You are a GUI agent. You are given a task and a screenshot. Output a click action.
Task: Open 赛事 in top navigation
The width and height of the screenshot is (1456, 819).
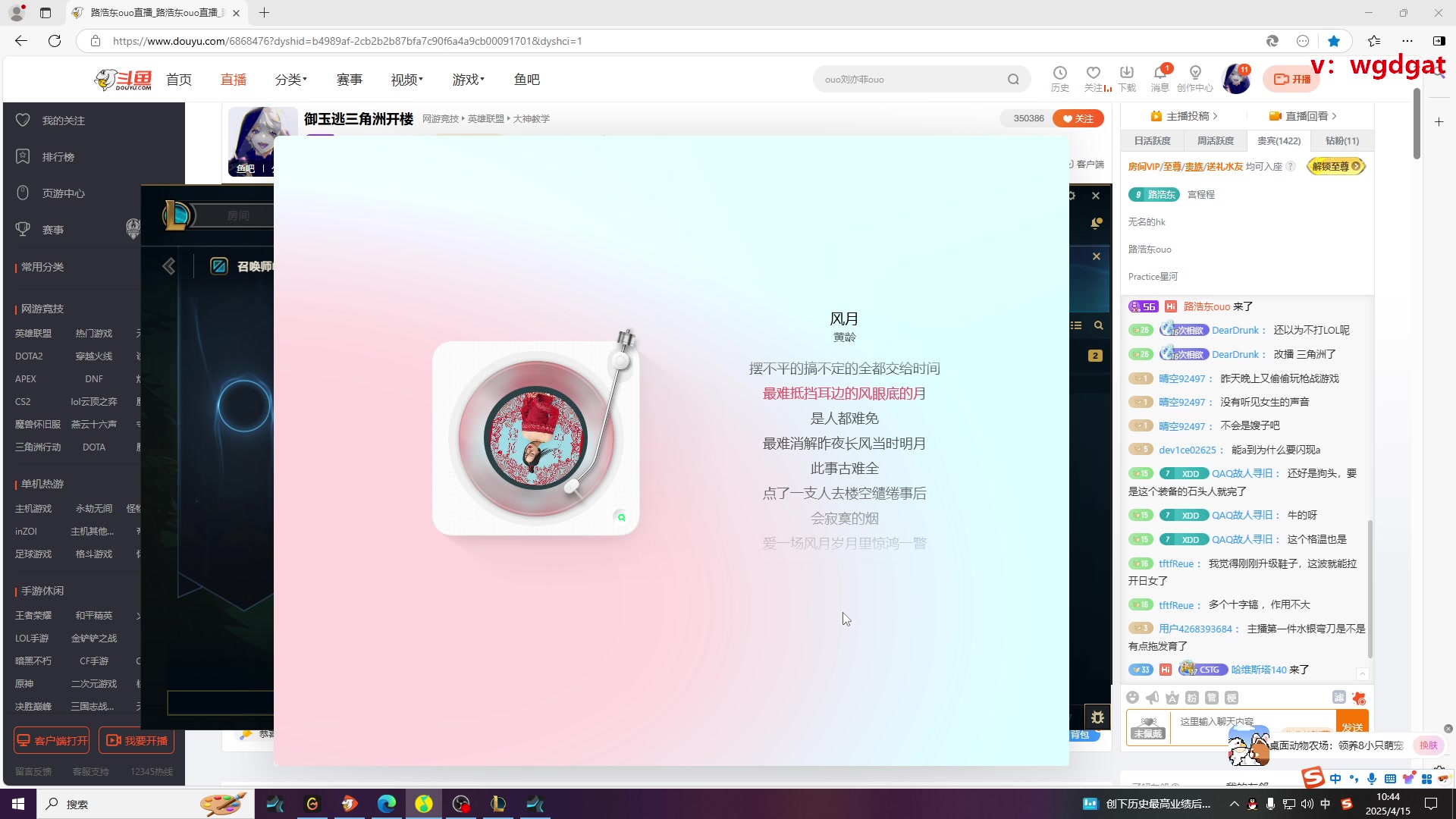[350, 80]
